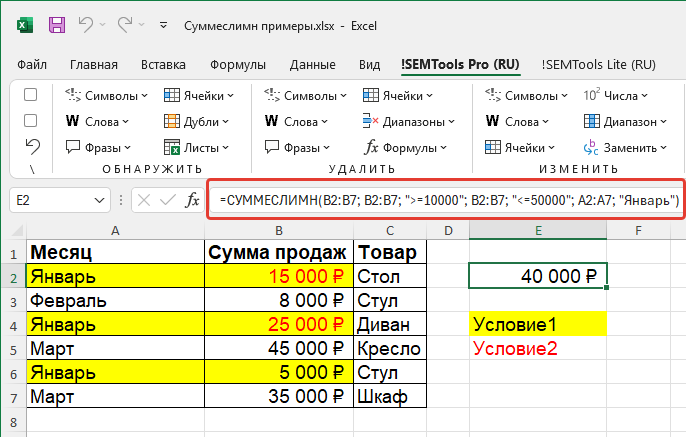
Task: Open the Листы dropdown
Action: click(x=196, y=148)
